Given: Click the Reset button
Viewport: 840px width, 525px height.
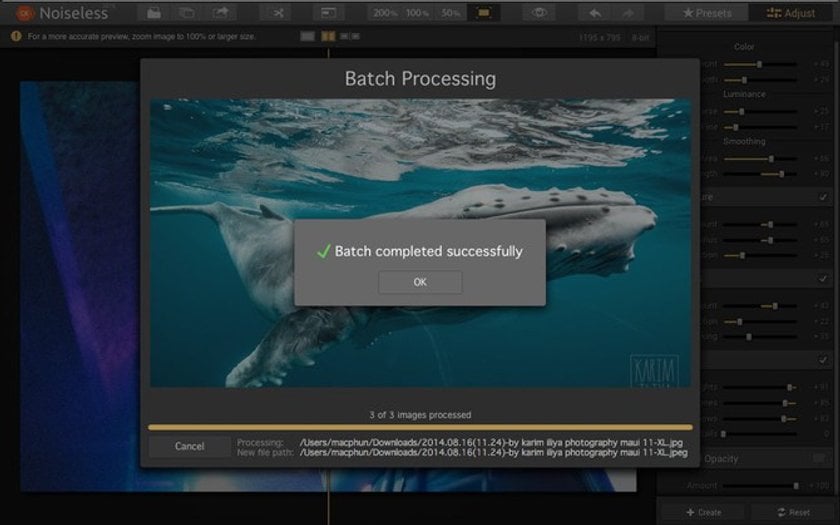Looking at the screenshot, I should point(793,513).
